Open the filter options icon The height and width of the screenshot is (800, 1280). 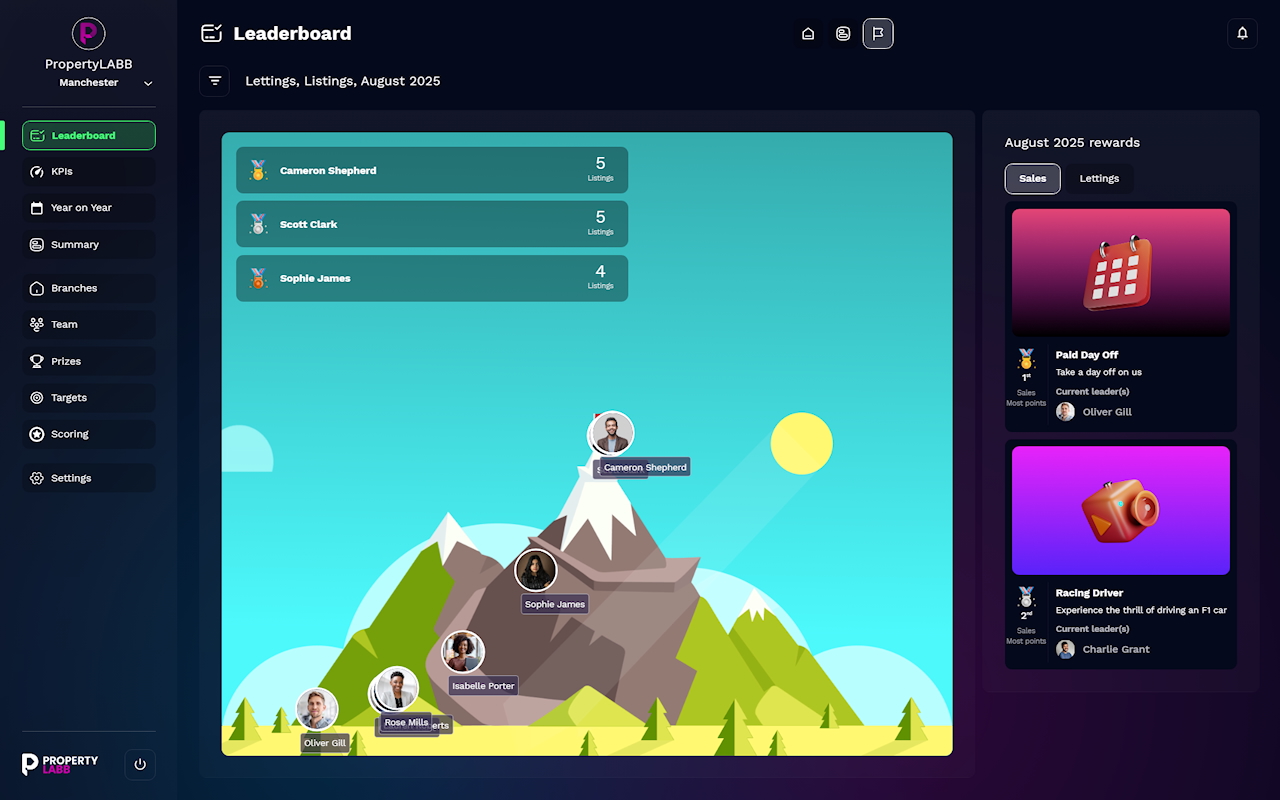(215, 81)
